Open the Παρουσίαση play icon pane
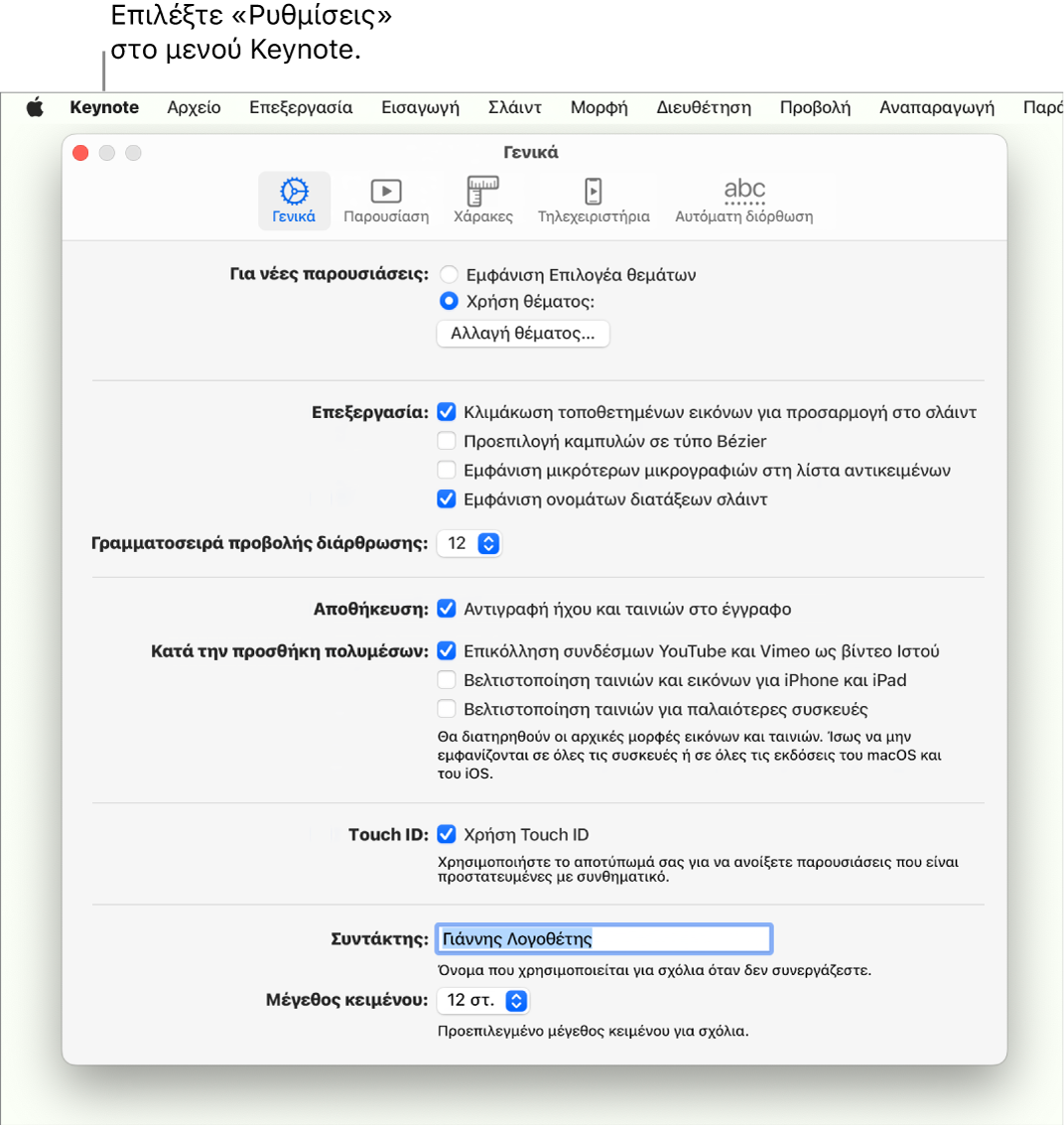1064x1125 pixels. coord(386,201)
